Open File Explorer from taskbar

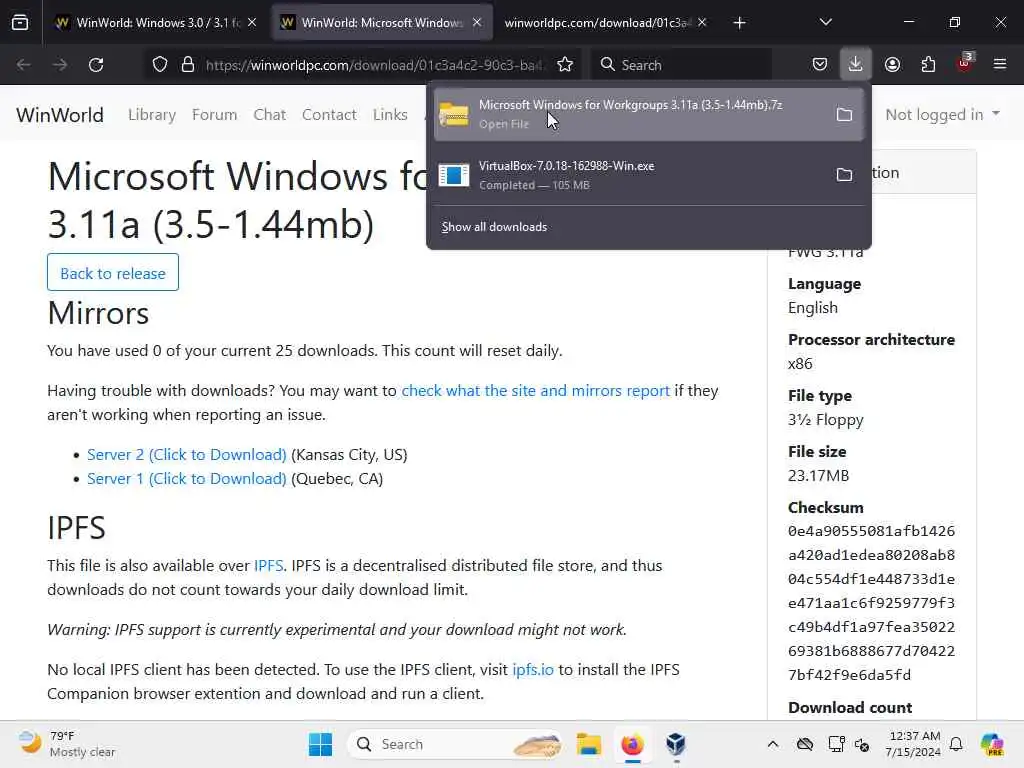588,744
